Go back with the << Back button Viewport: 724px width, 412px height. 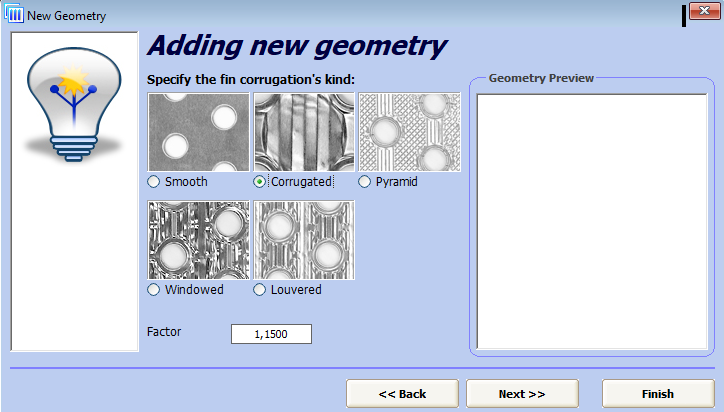pos(402,394)
